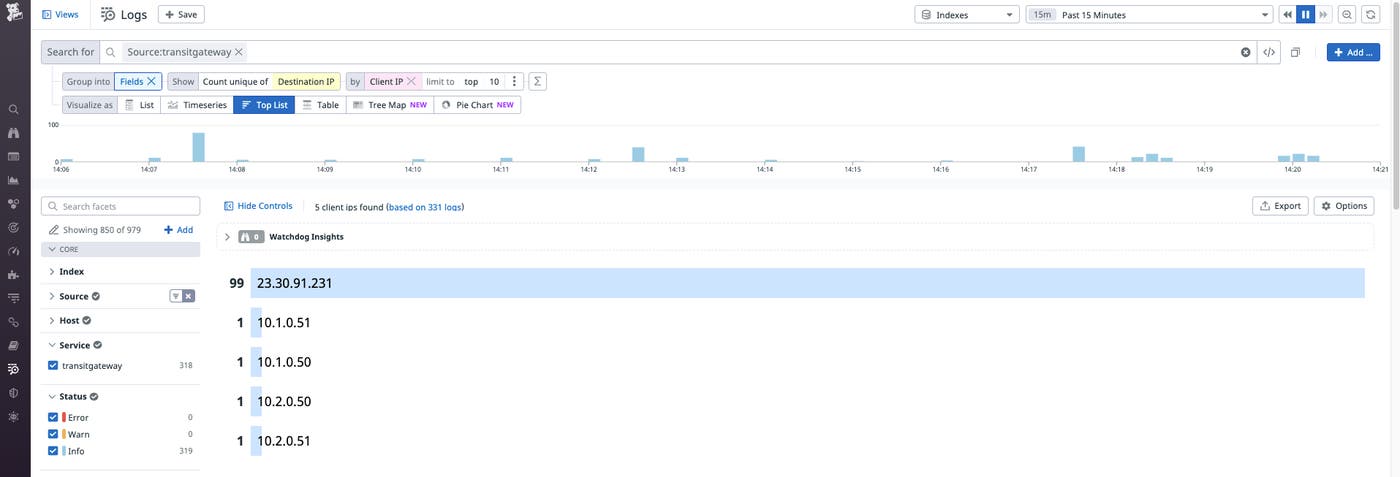Refresh the log results
The width and height of the screenshot is (1400, 477).
click(x=1371, y=15)
